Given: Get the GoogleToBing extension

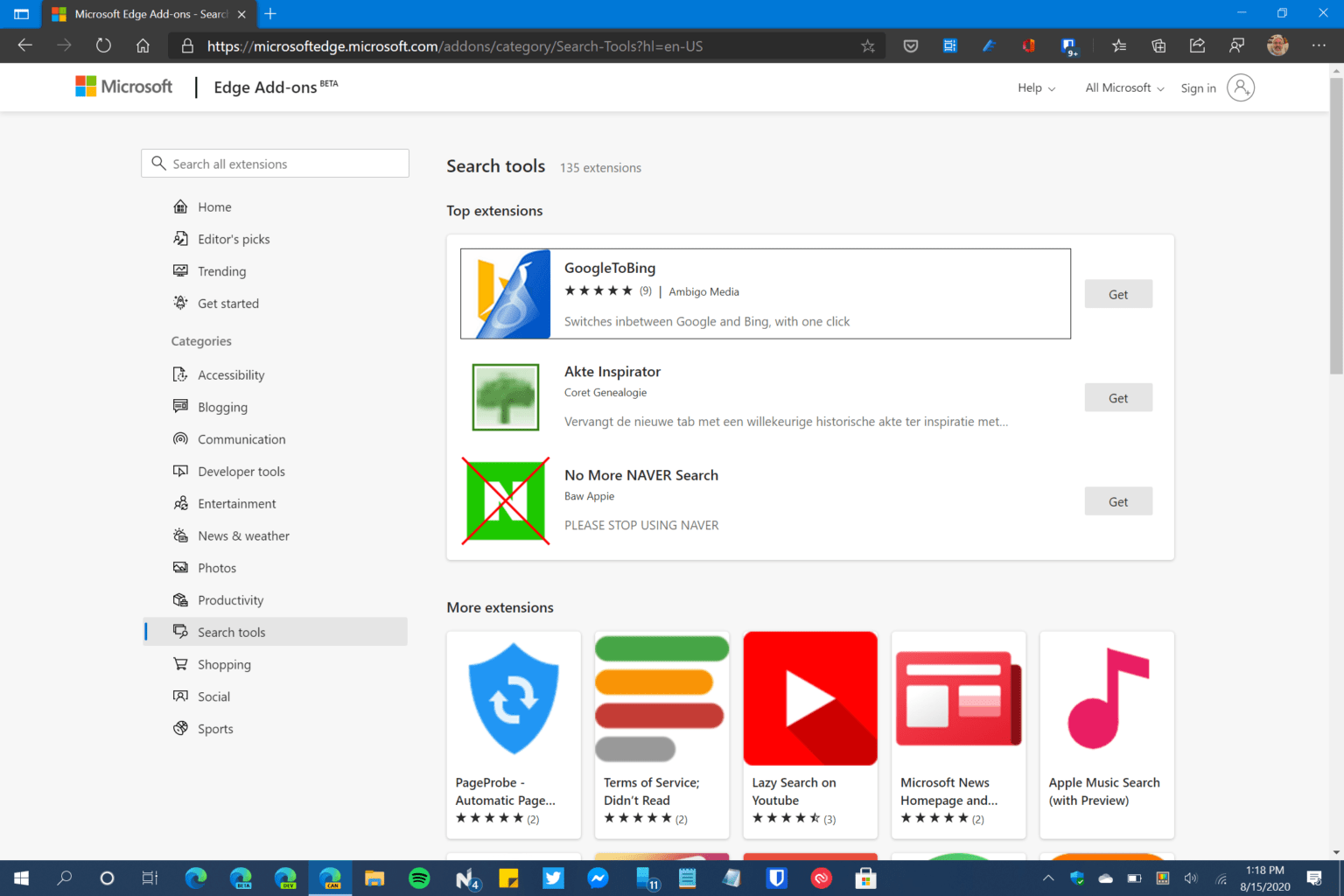Looking at the screenshot, I should pyautogui.click(x=1118, y=293).
